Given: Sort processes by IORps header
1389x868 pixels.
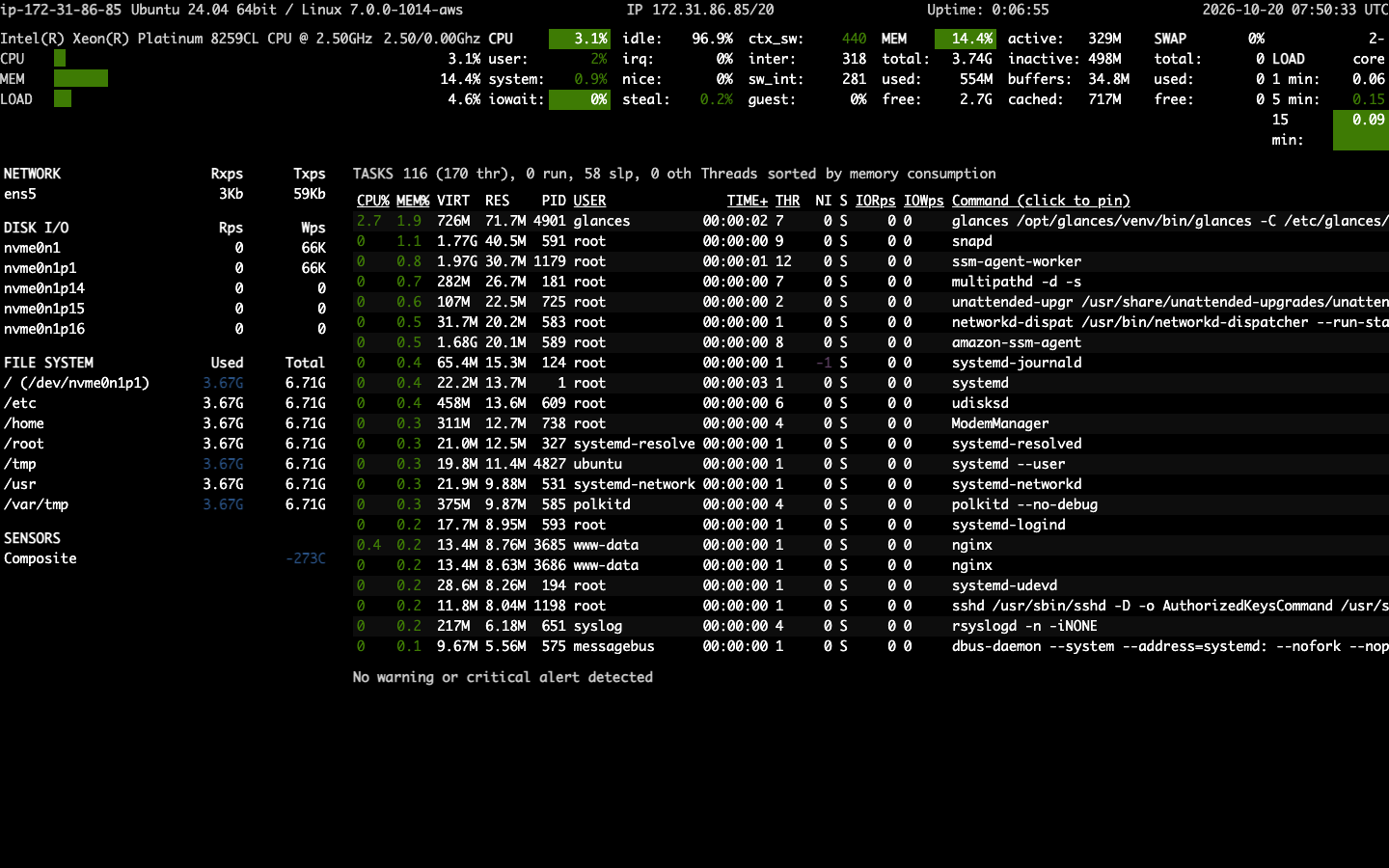Looking at the screenshot, I should [875, 201].
